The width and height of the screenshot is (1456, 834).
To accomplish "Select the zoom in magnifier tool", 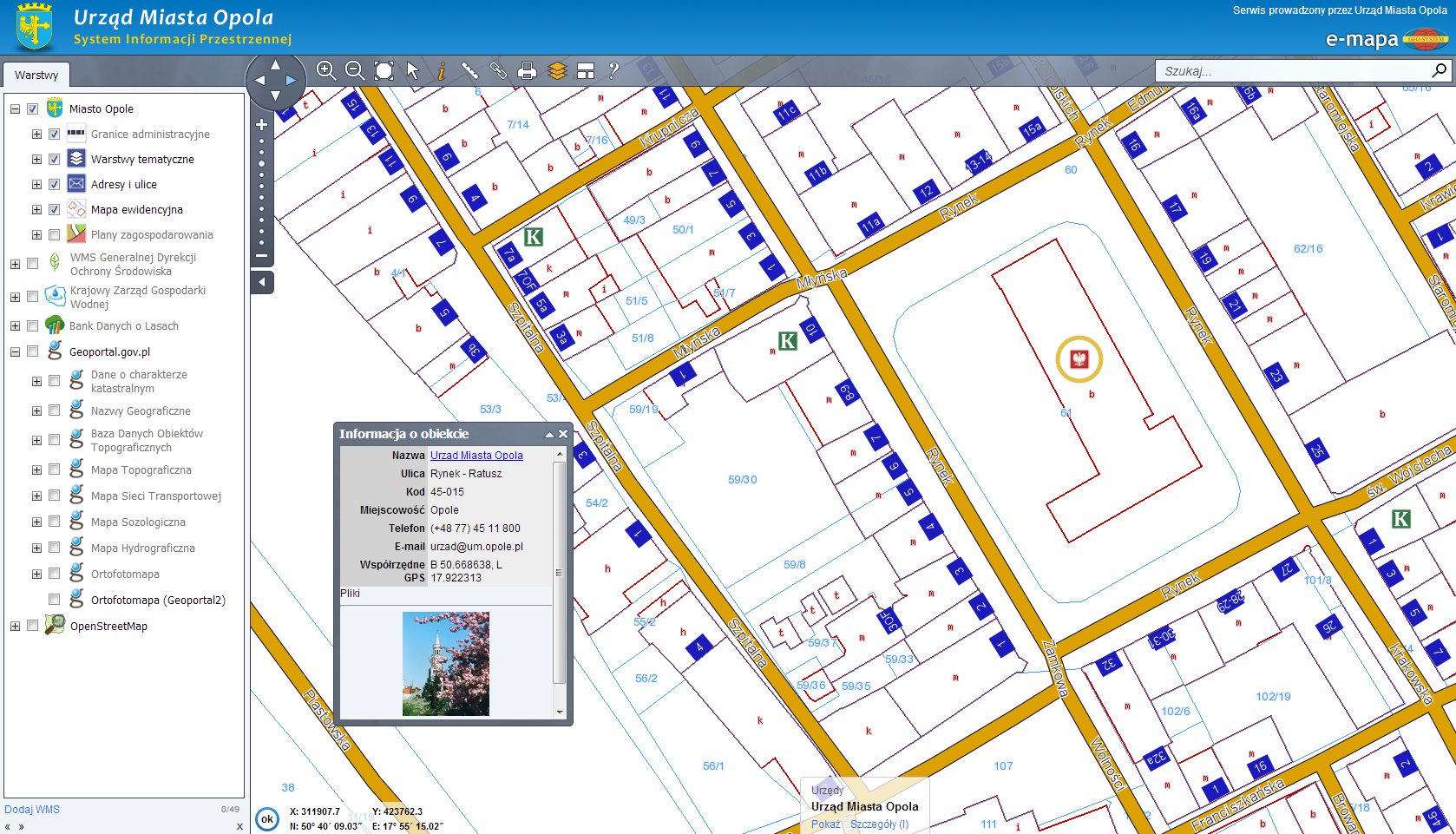I will 325,70.
